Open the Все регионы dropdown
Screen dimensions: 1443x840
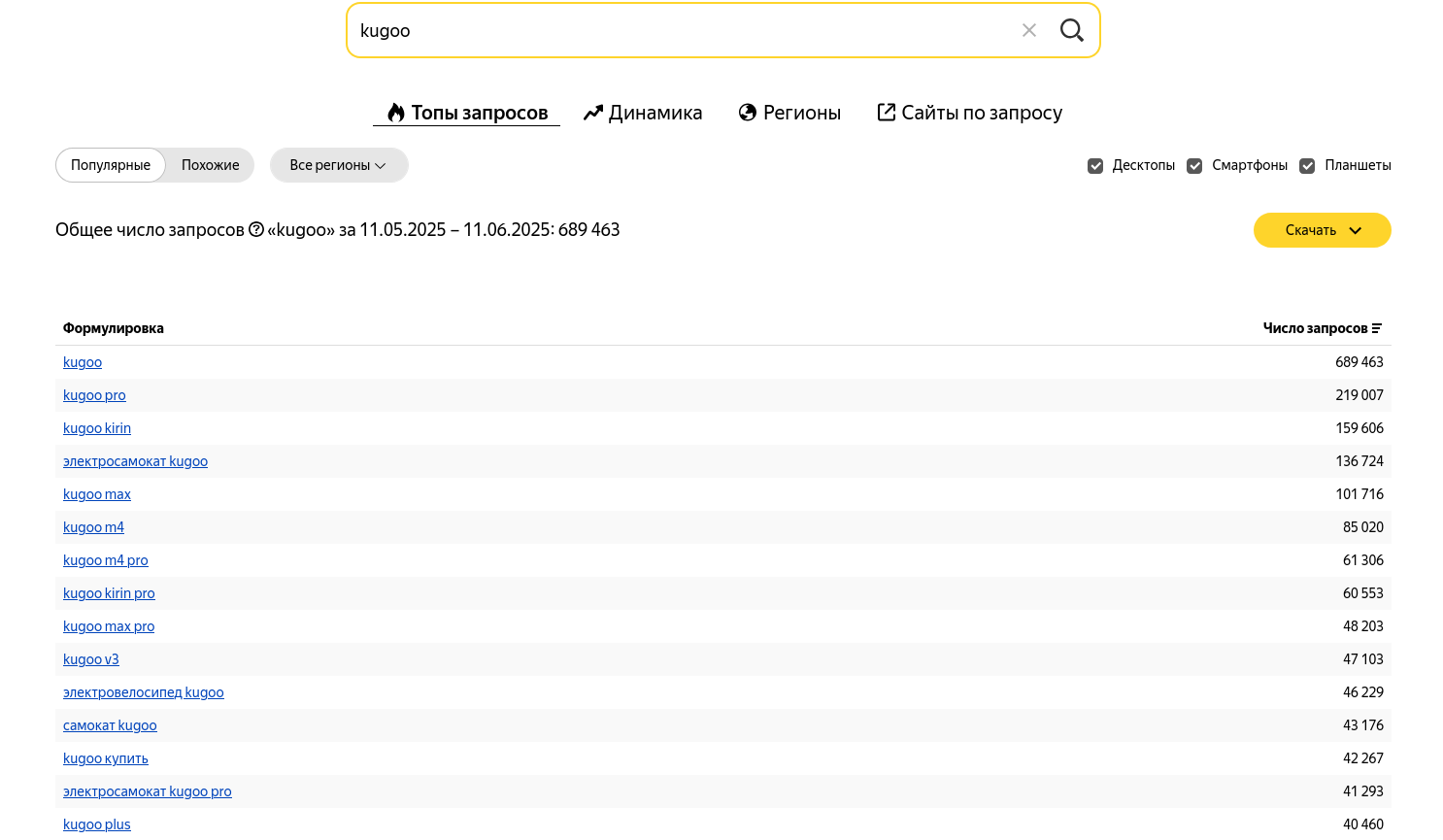click(x=338, y=165)
